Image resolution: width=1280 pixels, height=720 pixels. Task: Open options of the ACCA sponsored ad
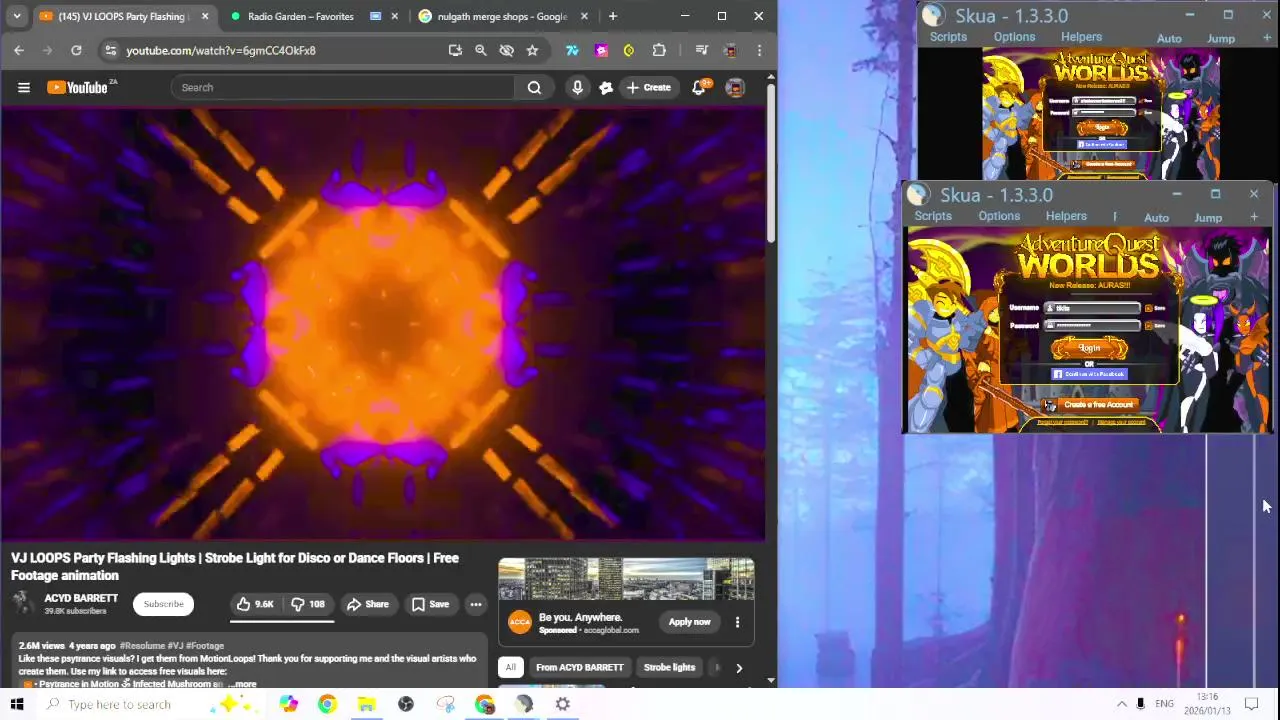pyautogui.click(x=737, y=622)
